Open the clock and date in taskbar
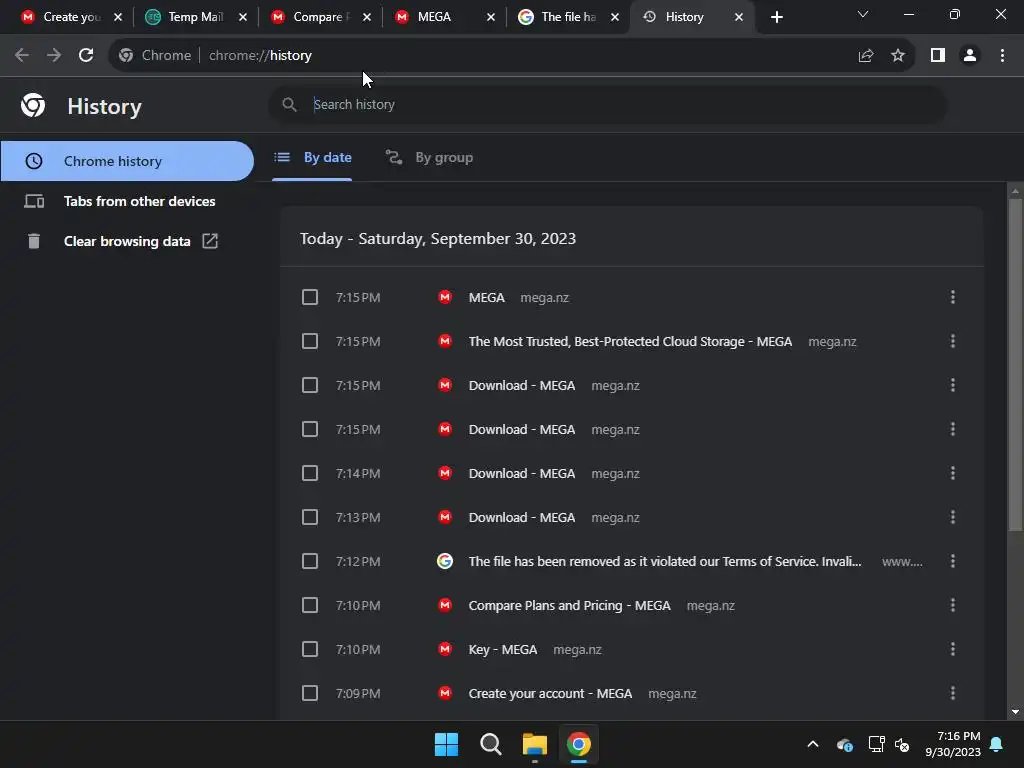Image resolution: width=1024 pixels, height=768 pixels. click(x=953, y=744)
